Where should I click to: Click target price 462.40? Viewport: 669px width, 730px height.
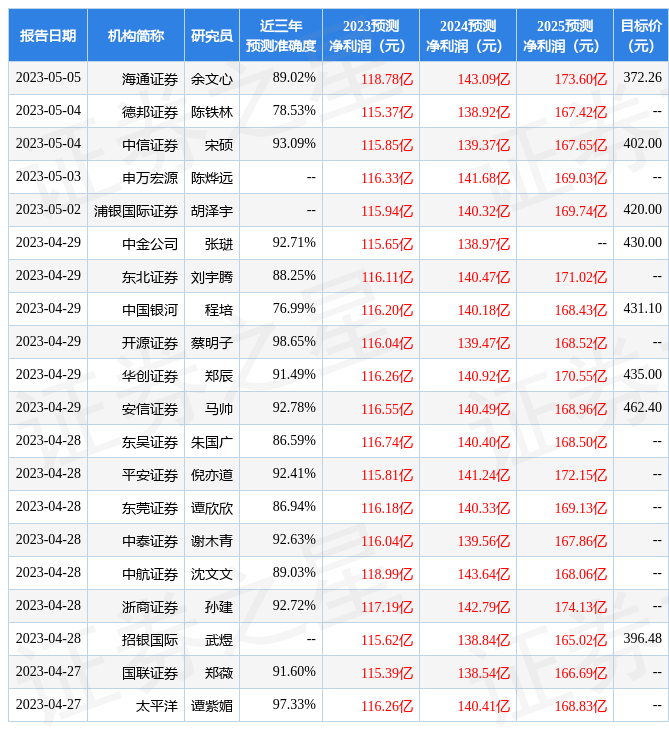pyautogui.click(x=642, y=407)
